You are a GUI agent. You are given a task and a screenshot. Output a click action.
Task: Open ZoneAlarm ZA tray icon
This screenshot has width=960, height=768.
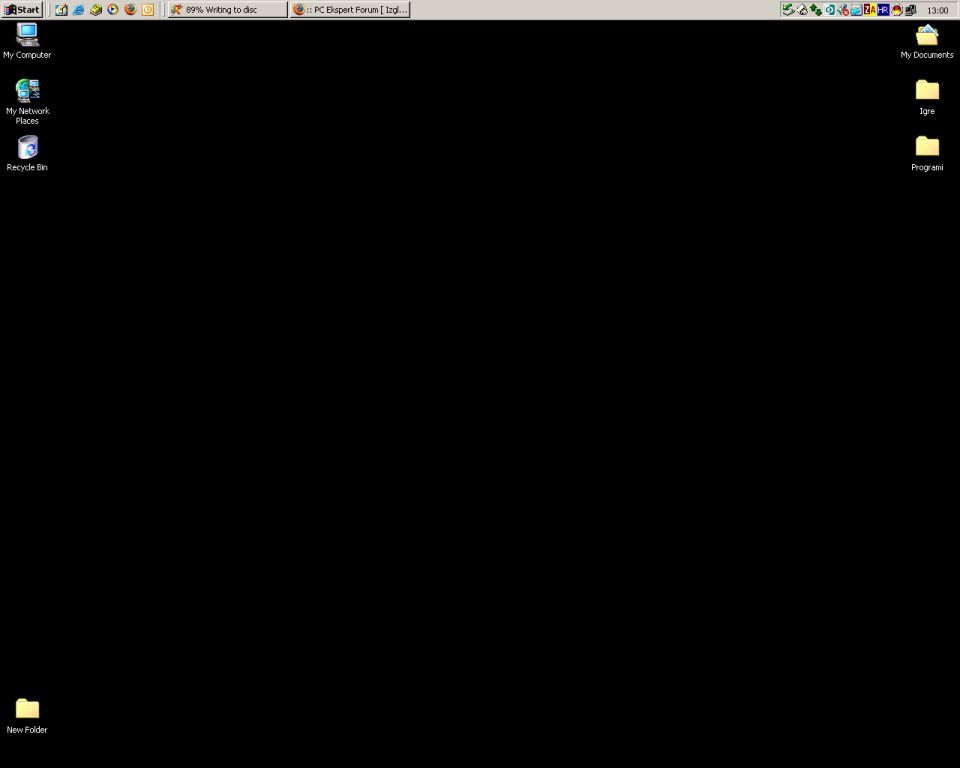click(x=869, y=9)
